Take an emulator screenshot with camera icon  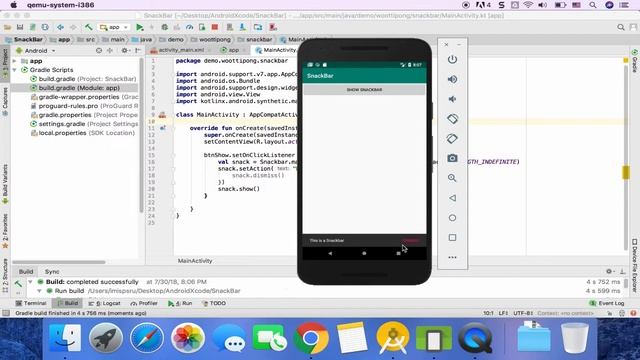[x=452, y=158]
